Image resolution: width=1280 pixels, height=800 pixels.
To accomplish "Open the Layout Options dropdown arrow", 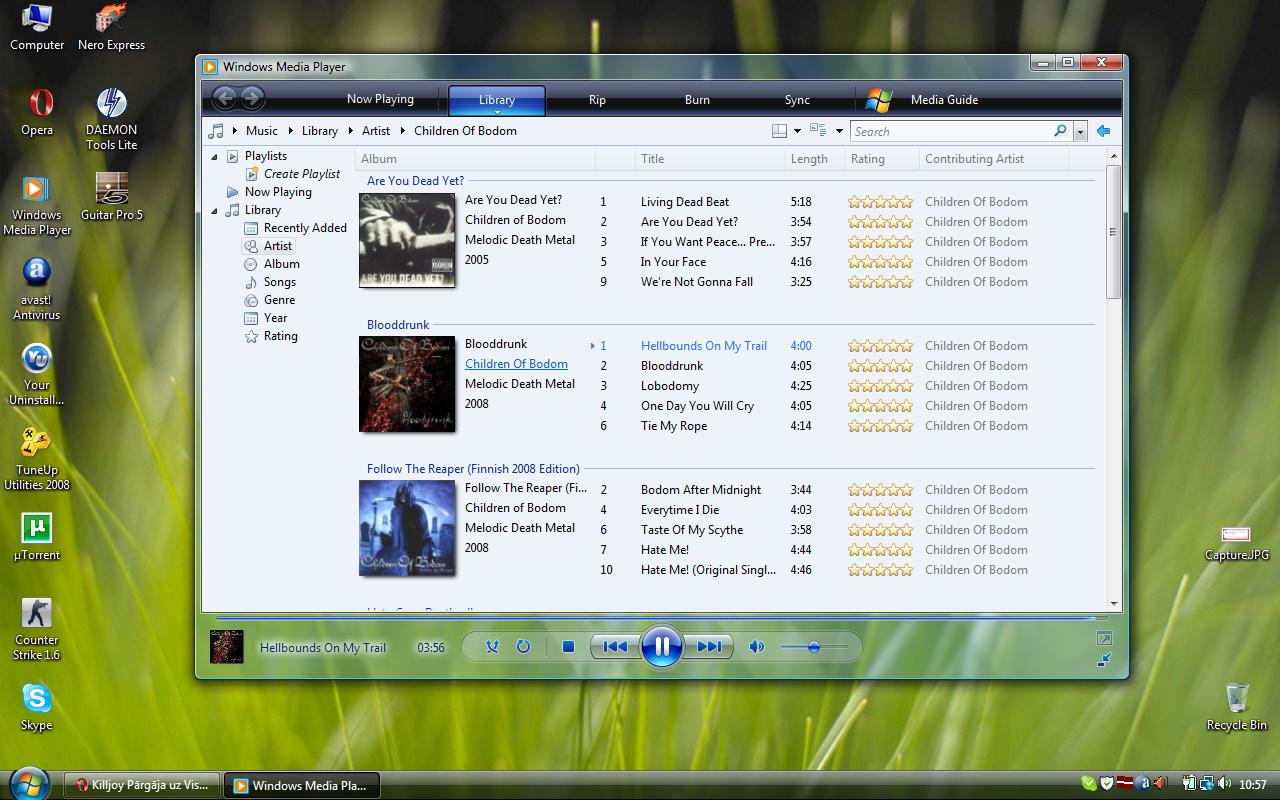I will (x=797, y=131).
